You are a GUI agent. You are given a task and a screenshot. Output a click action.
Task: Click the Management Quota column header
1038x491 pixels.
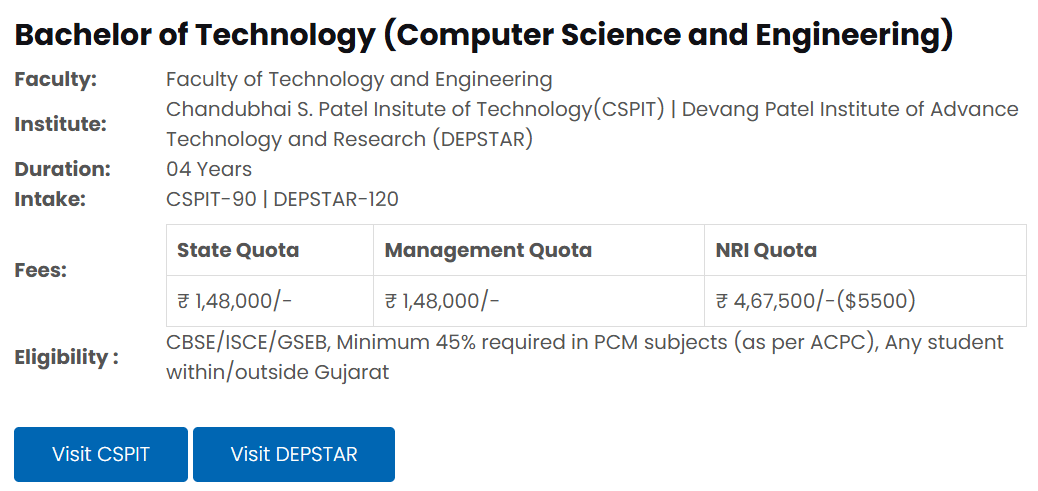click(x=488, y=250)
